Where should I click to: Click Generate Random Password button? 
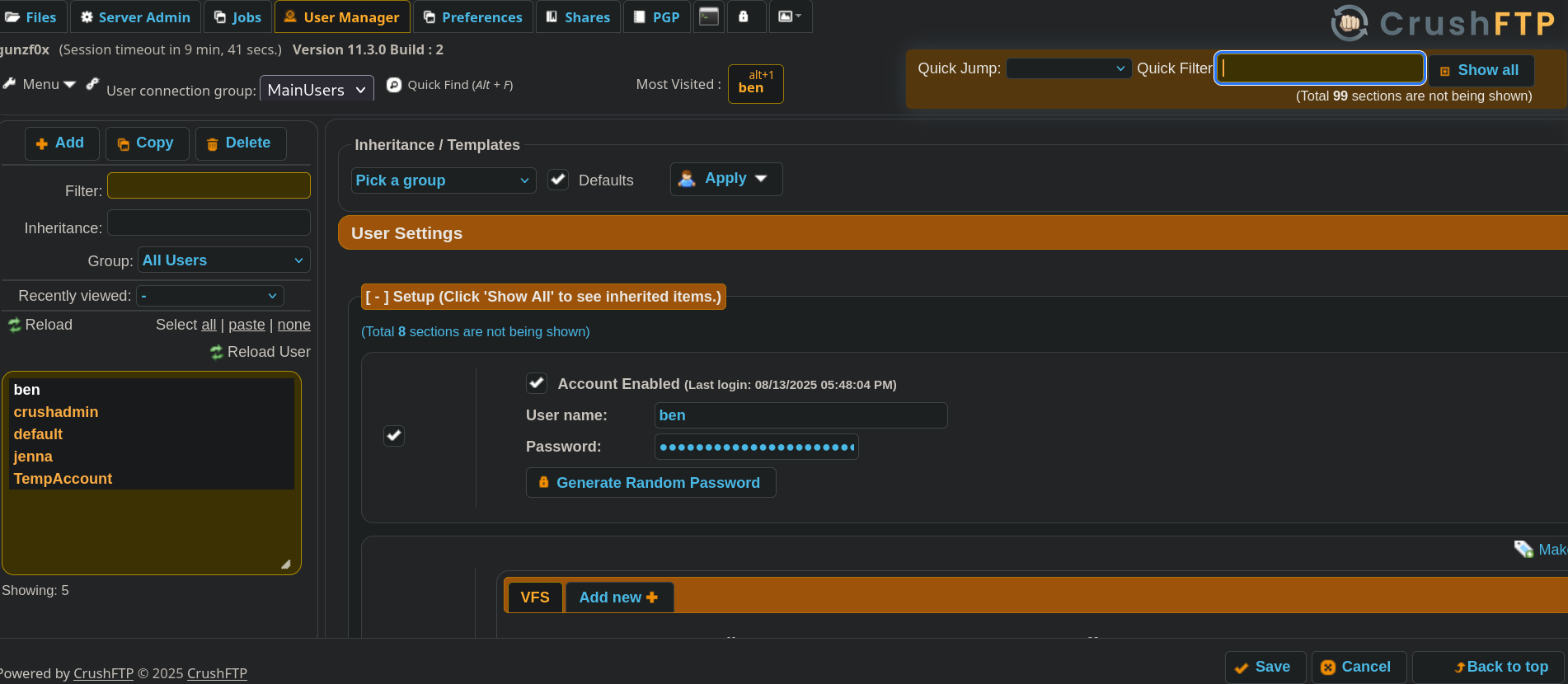650,483
